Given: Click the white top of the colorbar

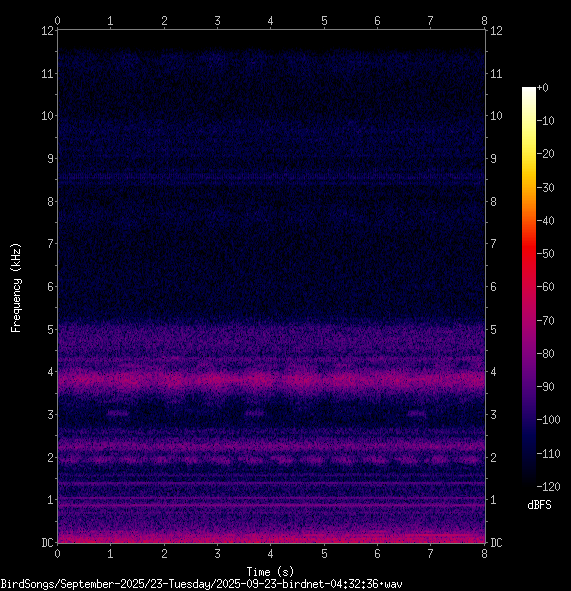Looking at the screenshot, I should (x=529, y=90).
